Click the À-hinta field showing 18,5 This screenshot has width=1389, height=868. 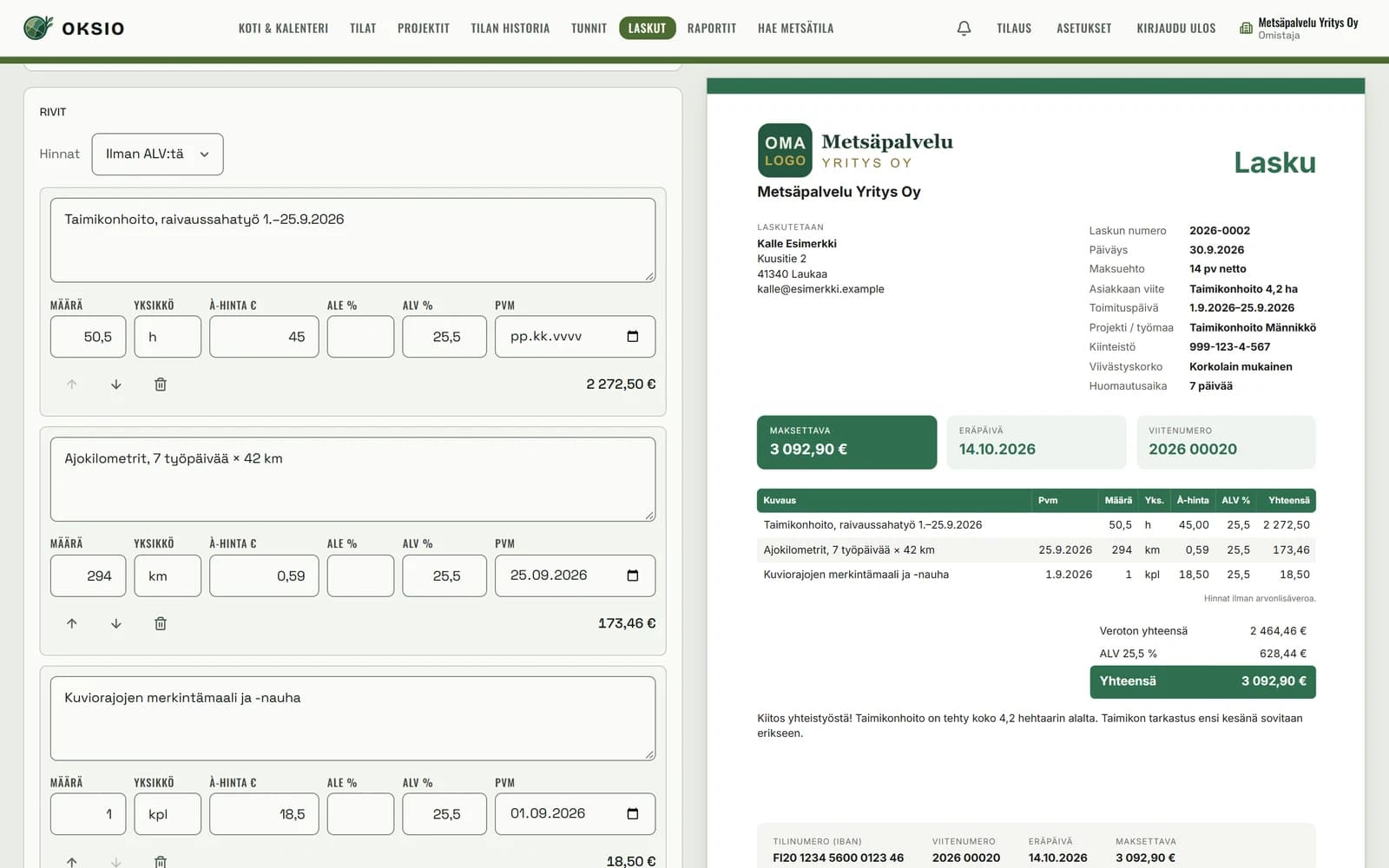[x=264, y=814]
